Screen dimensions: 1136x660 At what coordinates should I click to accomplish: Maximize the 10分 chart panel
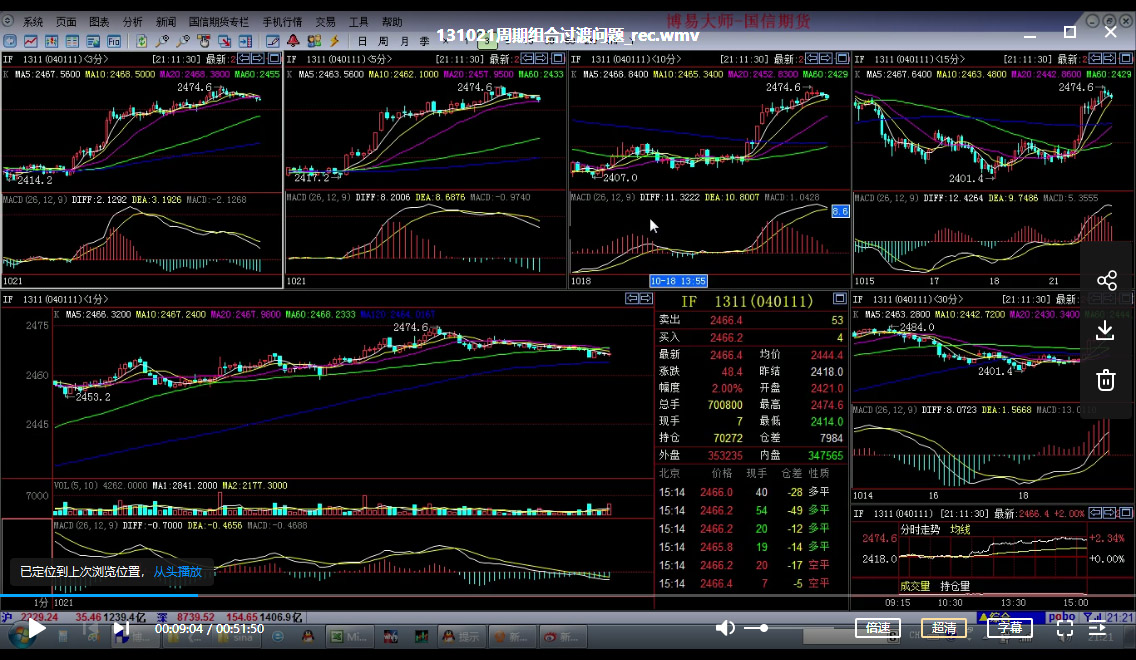[x=842, y=58]
